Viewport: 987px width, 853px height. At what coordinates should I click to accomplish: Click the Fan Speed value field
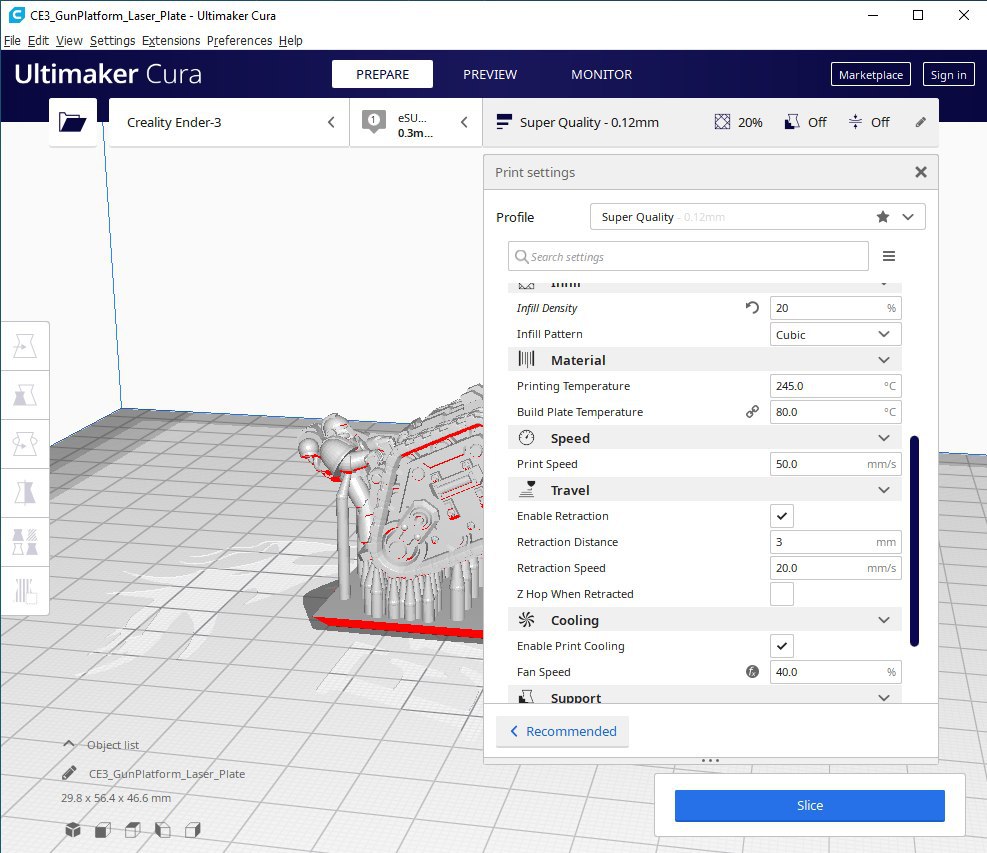(x=835, y=672)
